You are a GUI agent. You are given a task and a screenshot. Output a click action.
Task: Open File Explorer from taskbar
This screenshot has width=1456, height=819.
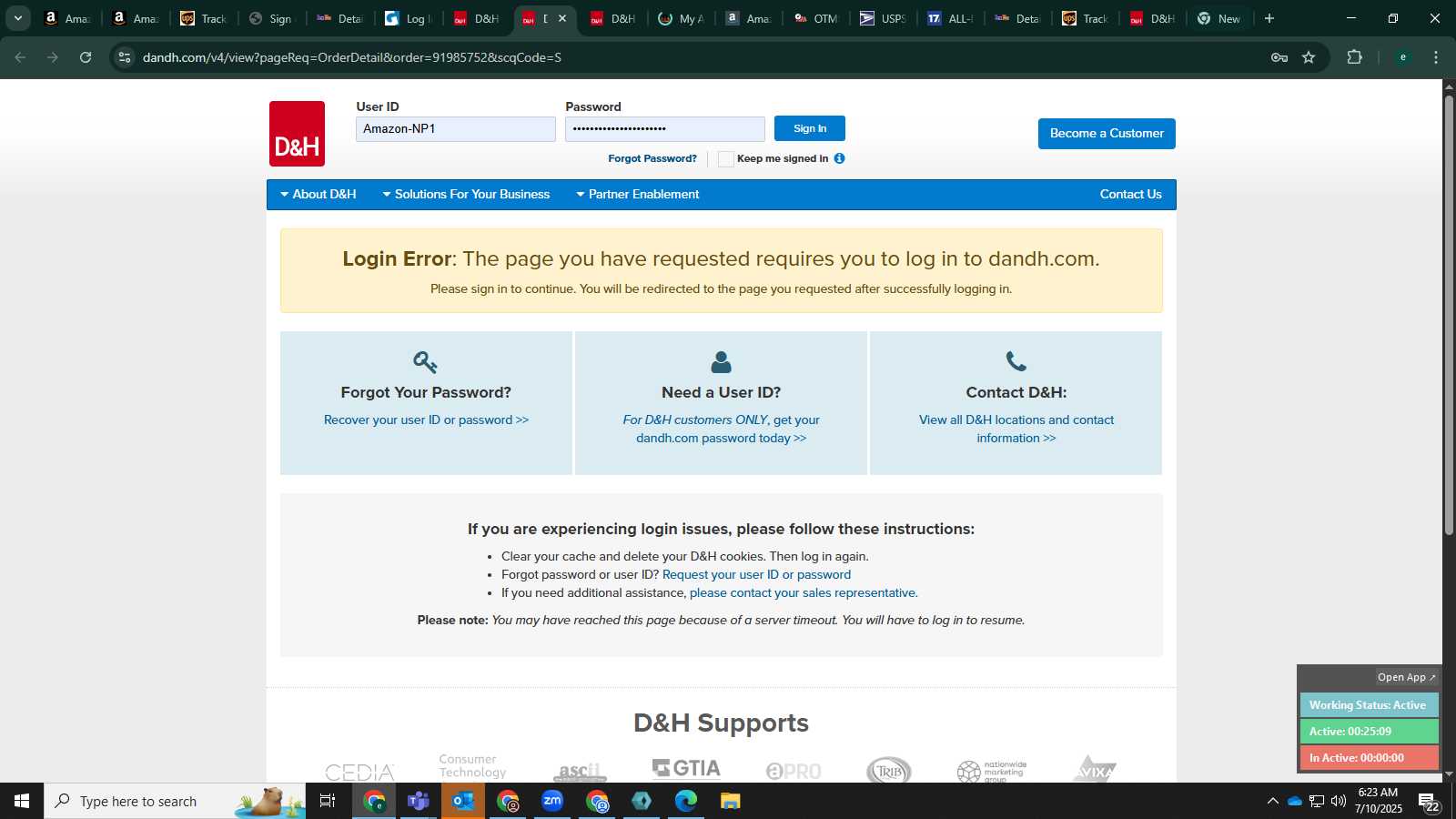[x=731, y=801]
